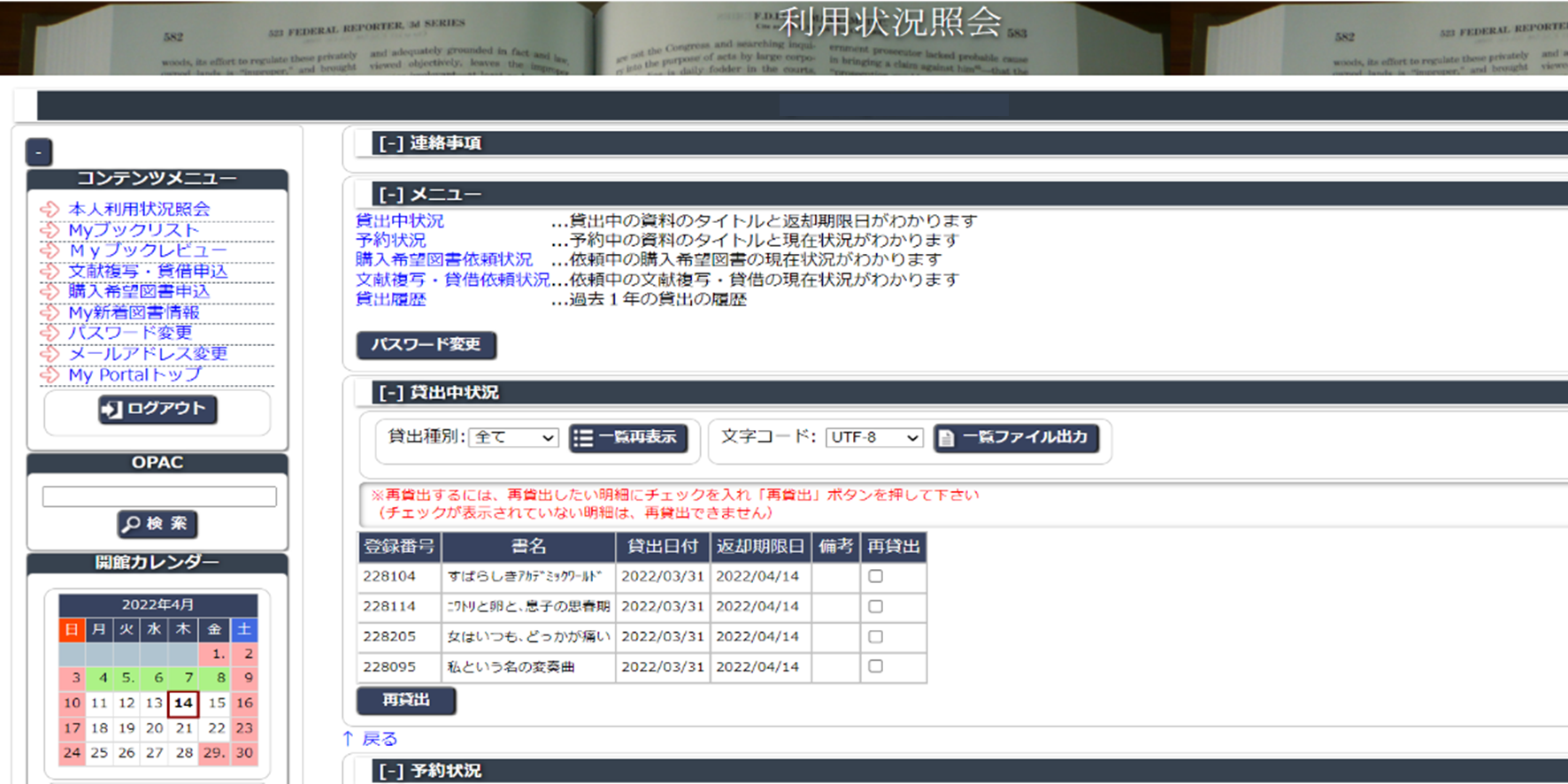Check the renewal box for item 228104

coord(875,576)
